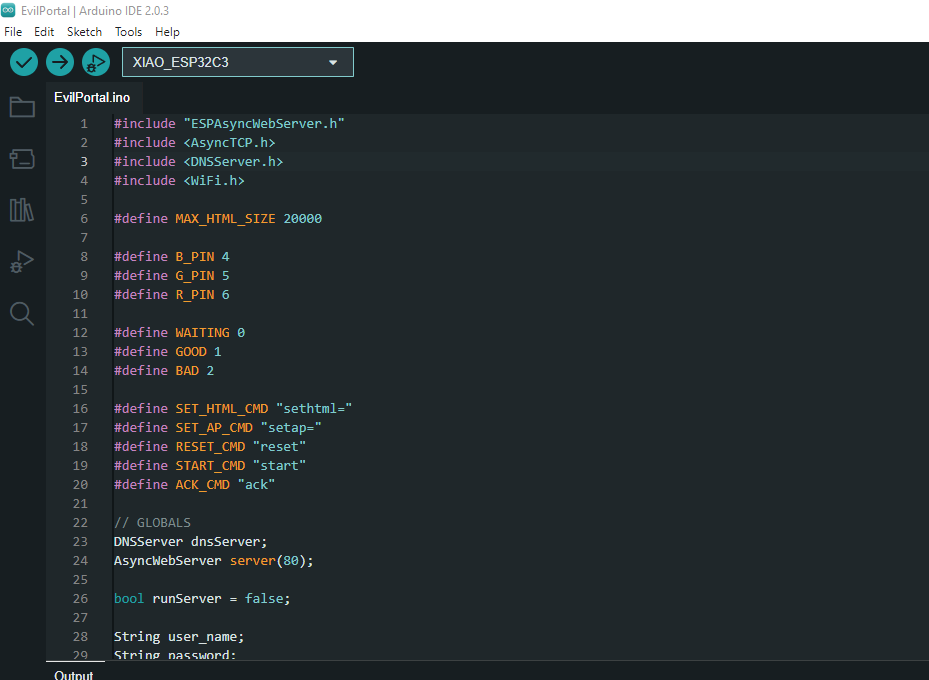Click the value 20000 on line 6
This screenshot has height=680, width=929.
(303, 219)
